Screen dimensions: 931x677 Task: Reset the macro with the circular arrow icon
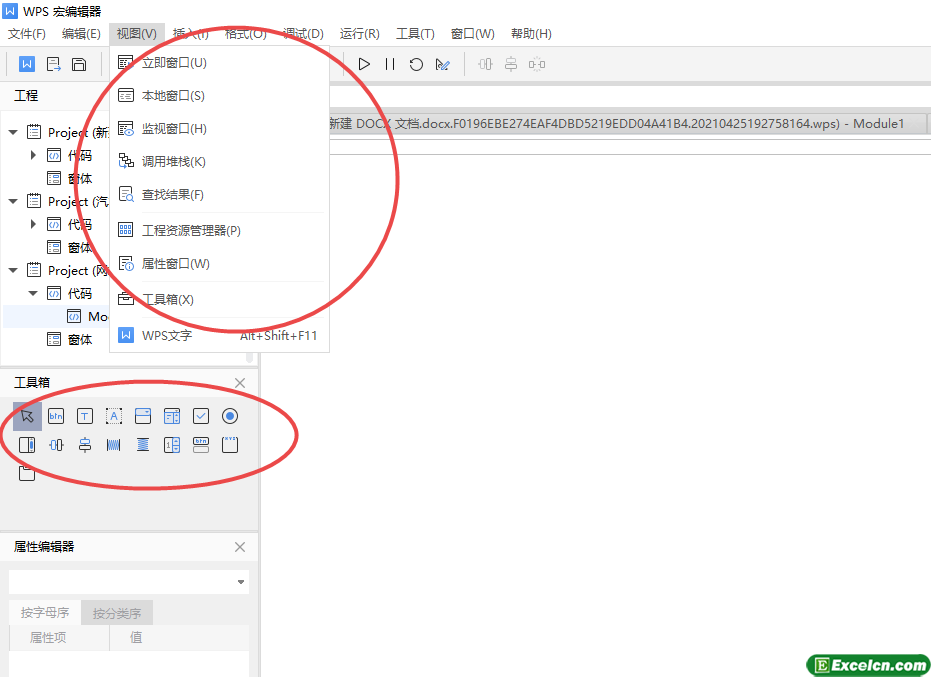pos(416,64)
